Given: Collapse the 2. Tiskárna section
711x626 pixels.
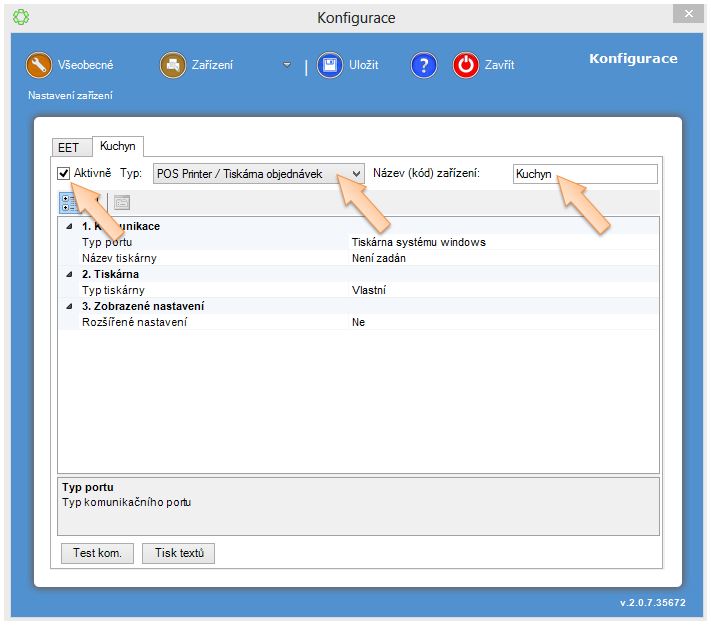Looking at the screenshot, I should (69, 274).
